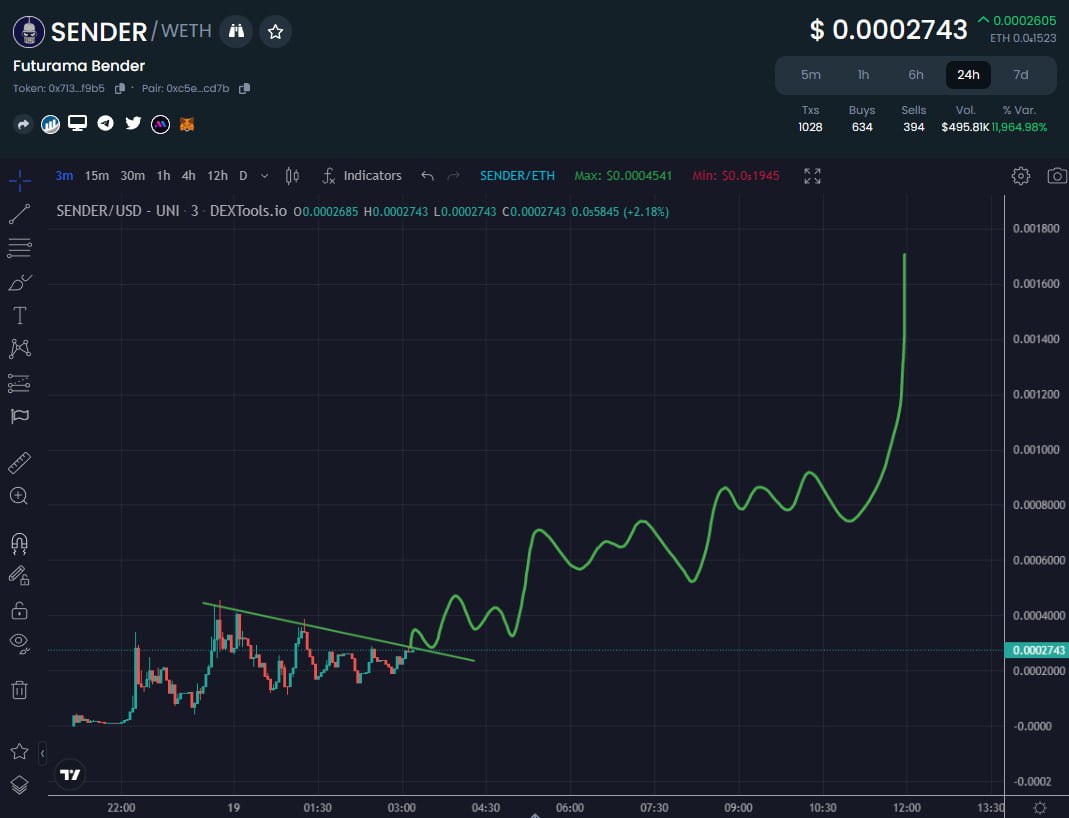Toggle stay in drawing mode pencil-lock
1069x818 pixels.
pyautogui.click(x=19, y=577)
